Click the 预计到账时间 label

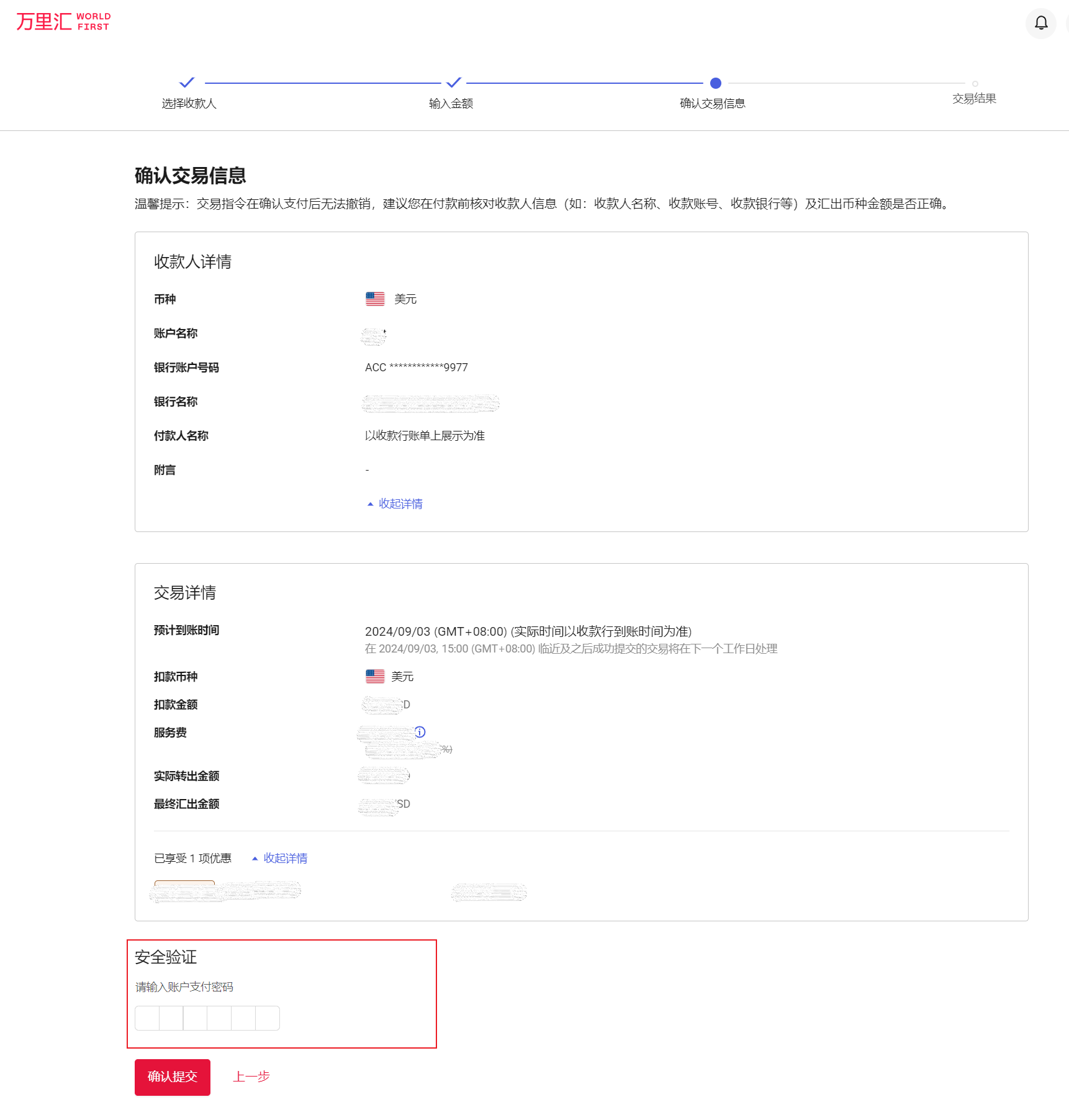click(x=186, y=630)
